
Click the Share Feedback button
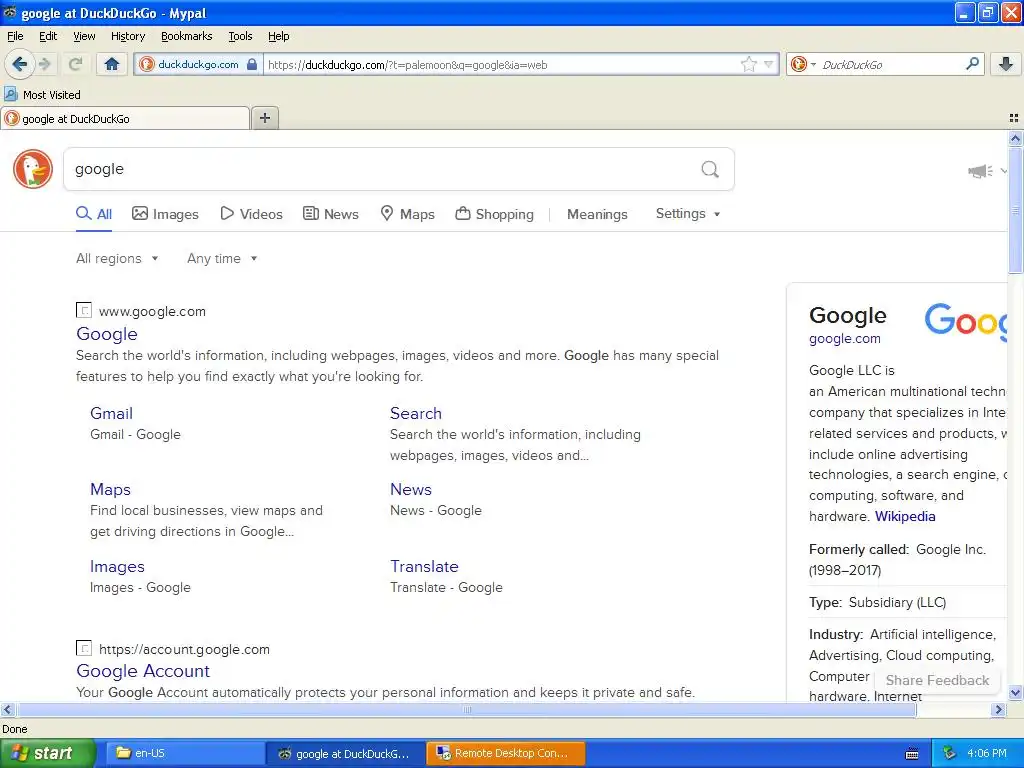point(937,680)
